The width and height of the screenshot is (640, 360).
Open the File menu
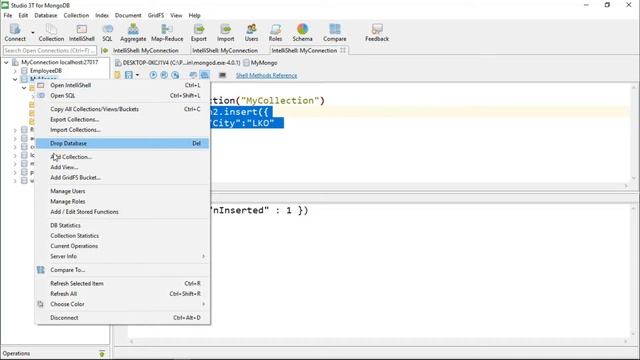pos(8,16)
